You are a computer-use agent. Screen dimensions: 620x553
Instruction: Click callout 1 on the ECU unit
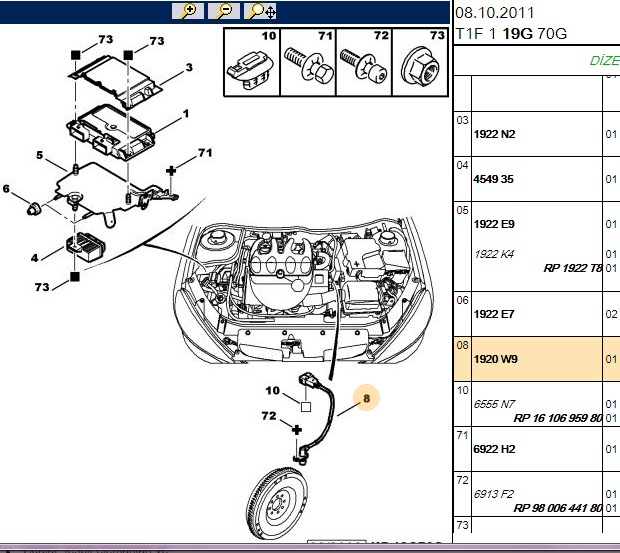tap(186, 114)
